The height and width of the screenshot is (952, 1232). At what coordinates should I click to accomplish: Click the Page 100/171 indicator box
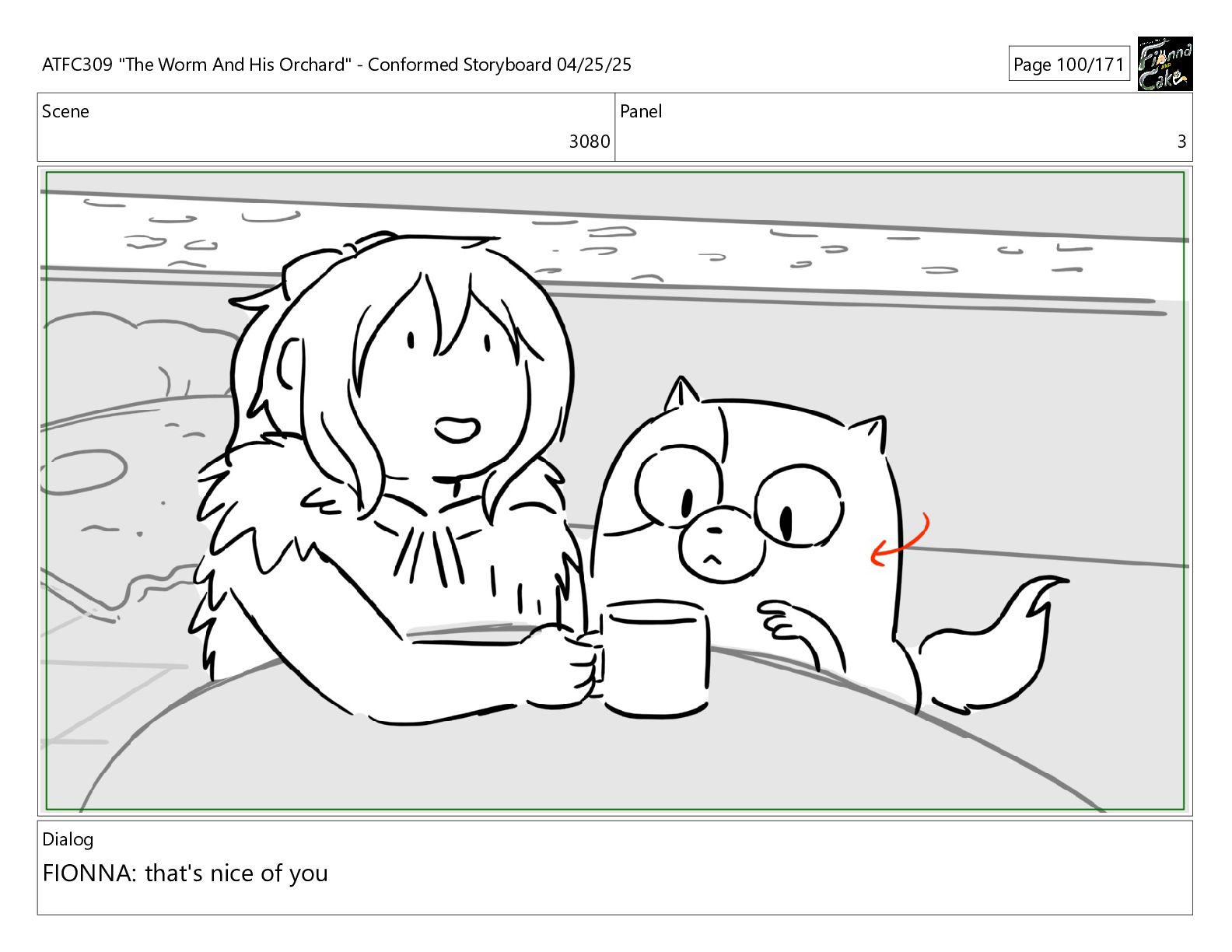tap(1069, 65)
